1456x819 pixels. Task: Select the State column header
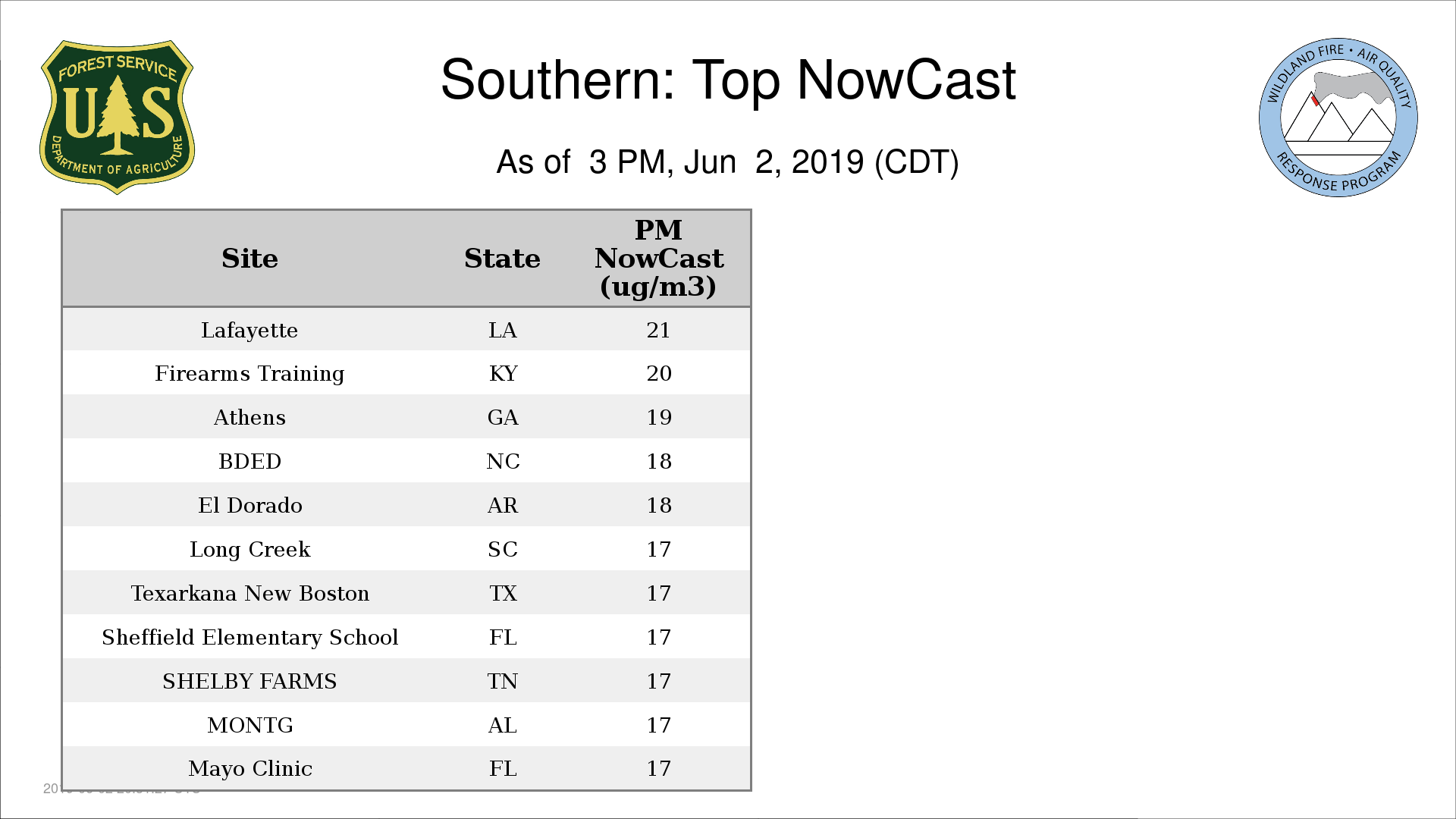point(502,259)
